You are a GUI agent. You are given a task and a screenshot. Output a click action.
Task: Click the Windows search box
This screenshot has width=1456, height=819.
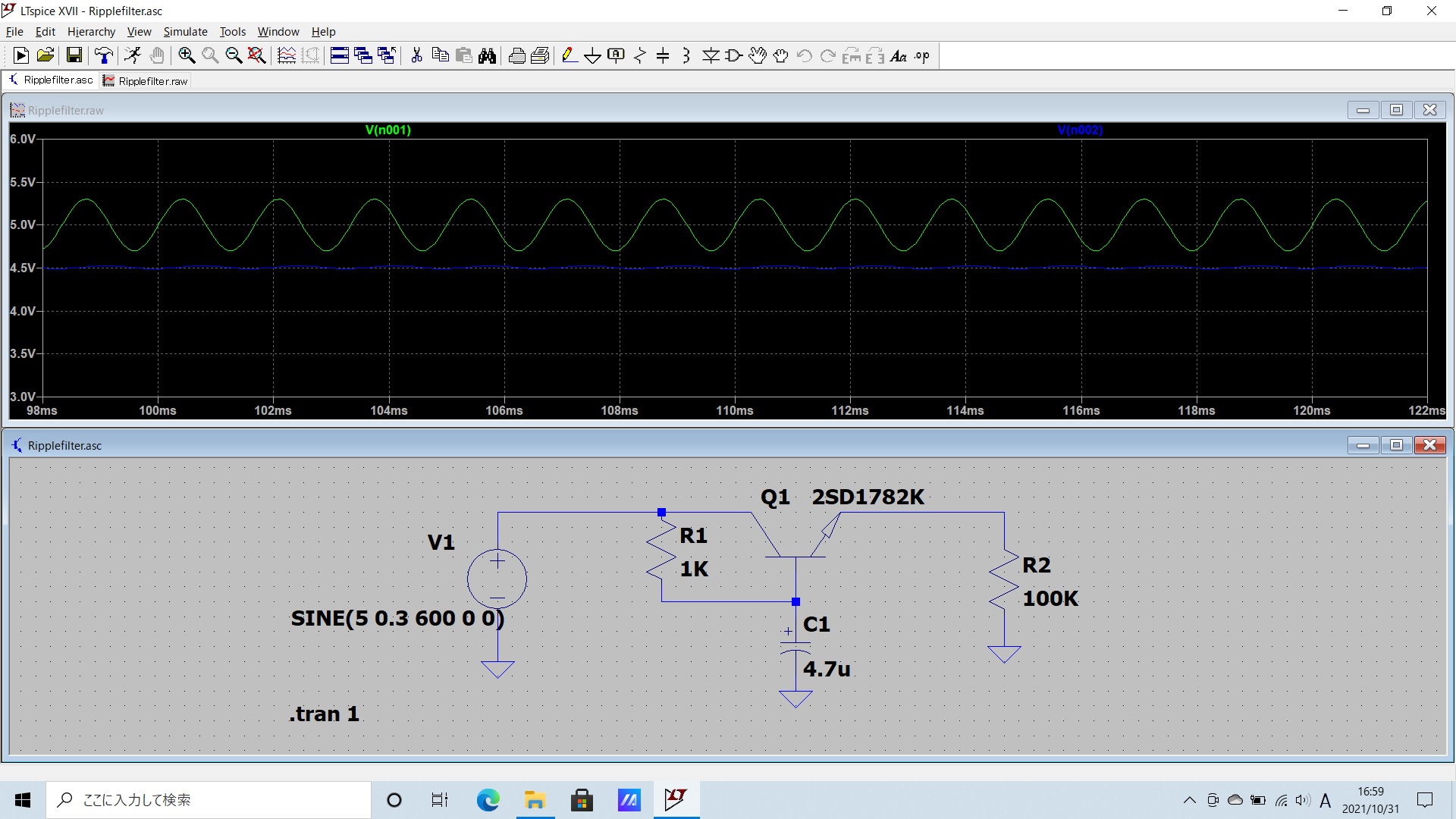click(209, 800)
